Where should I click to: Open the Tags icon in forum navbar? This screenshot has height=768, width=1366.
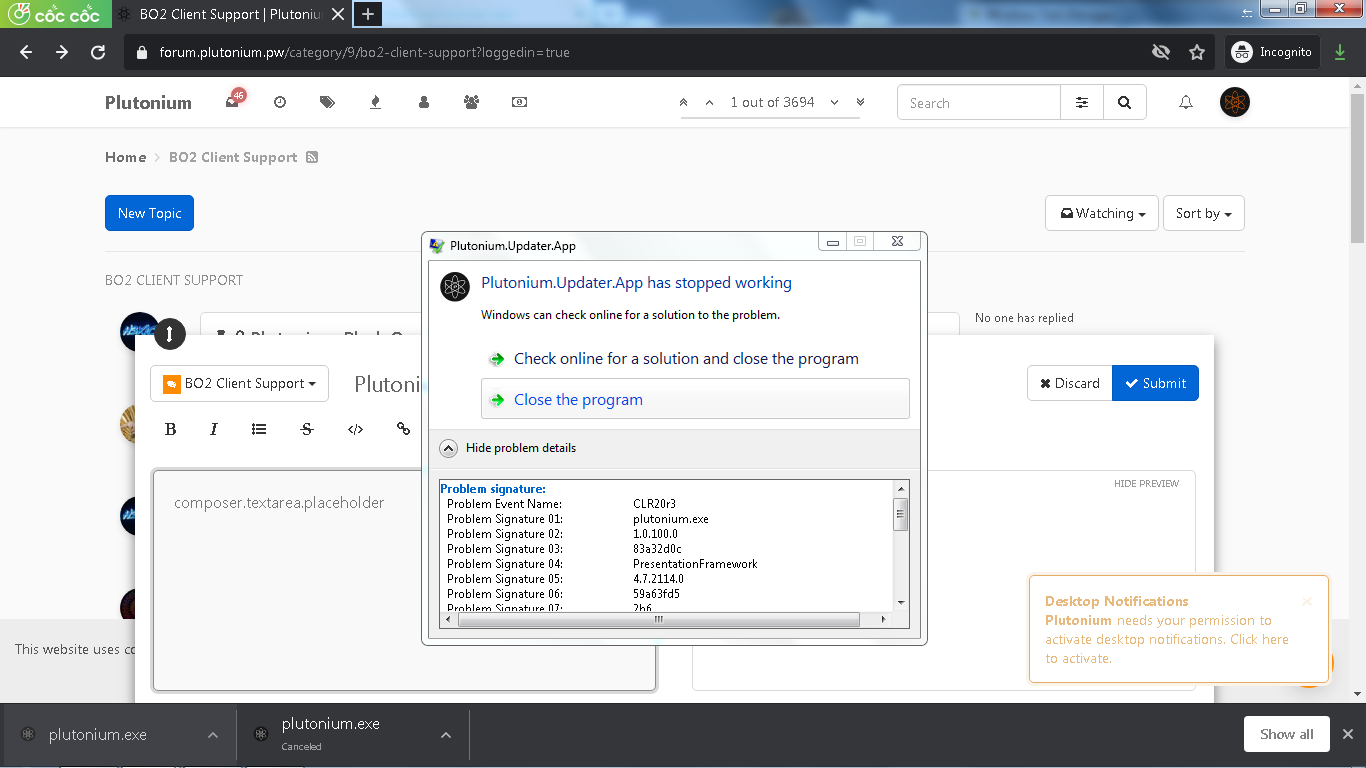pyautogui.click(x=327, y=102)
